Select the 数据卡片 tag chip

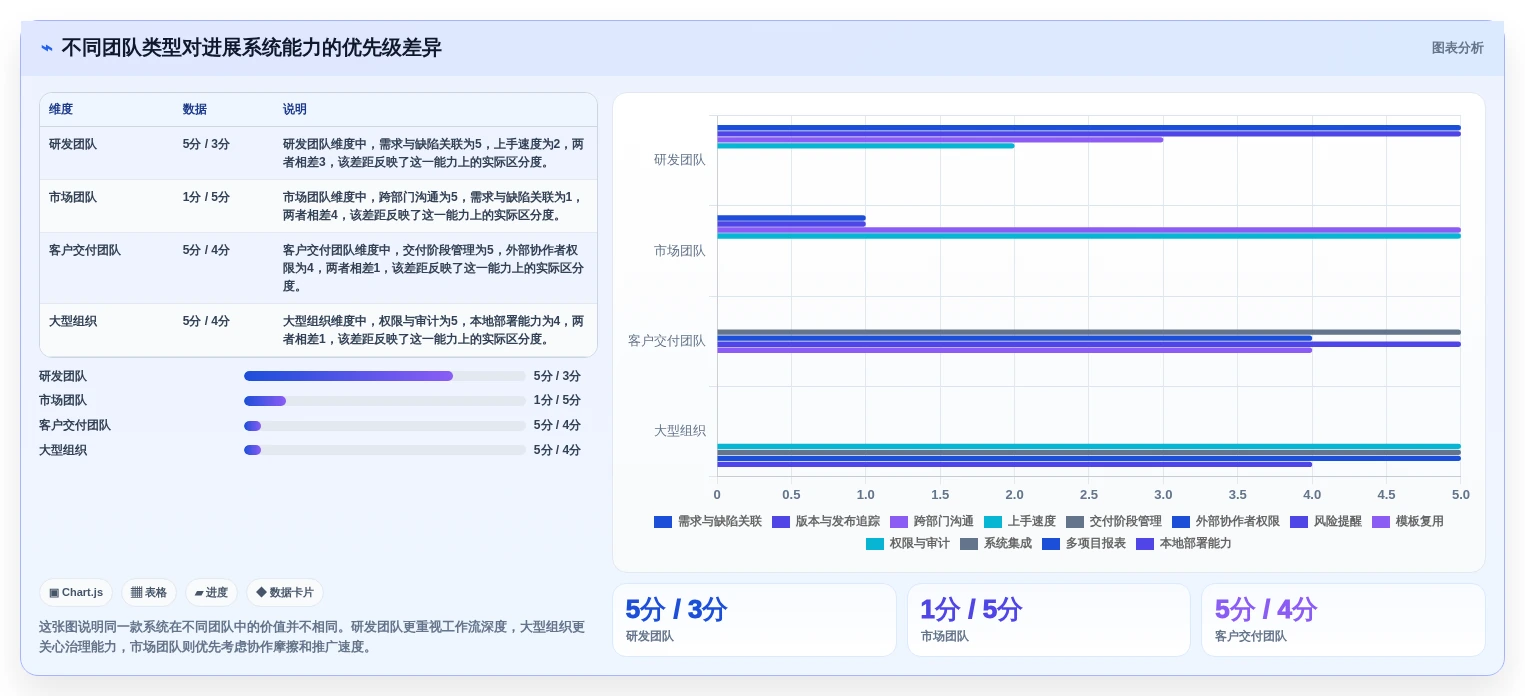285,592
